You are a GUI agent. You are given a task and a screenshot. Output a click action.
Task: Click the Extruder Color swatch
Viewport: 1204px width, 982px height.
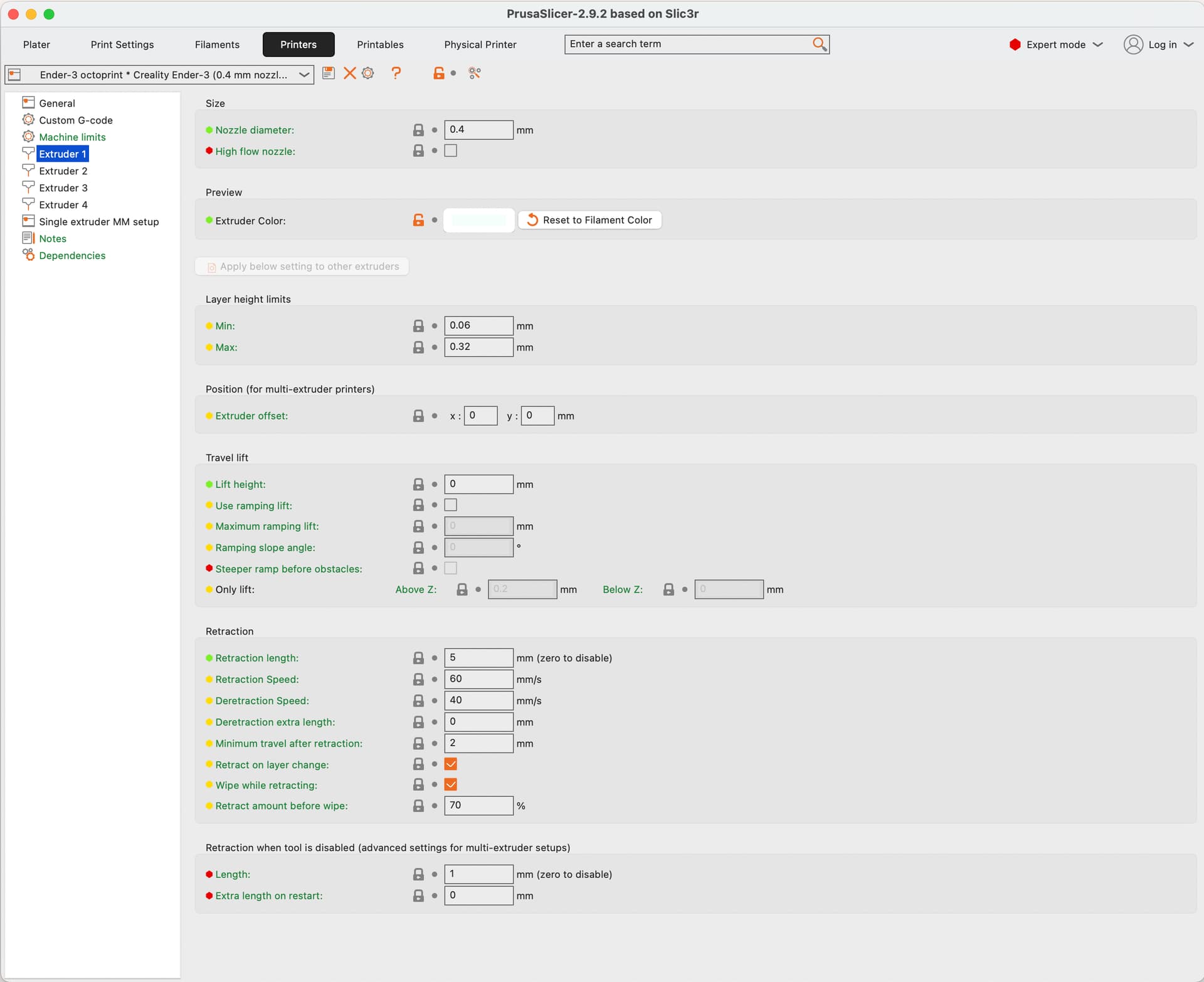click(x=478, y=220)
